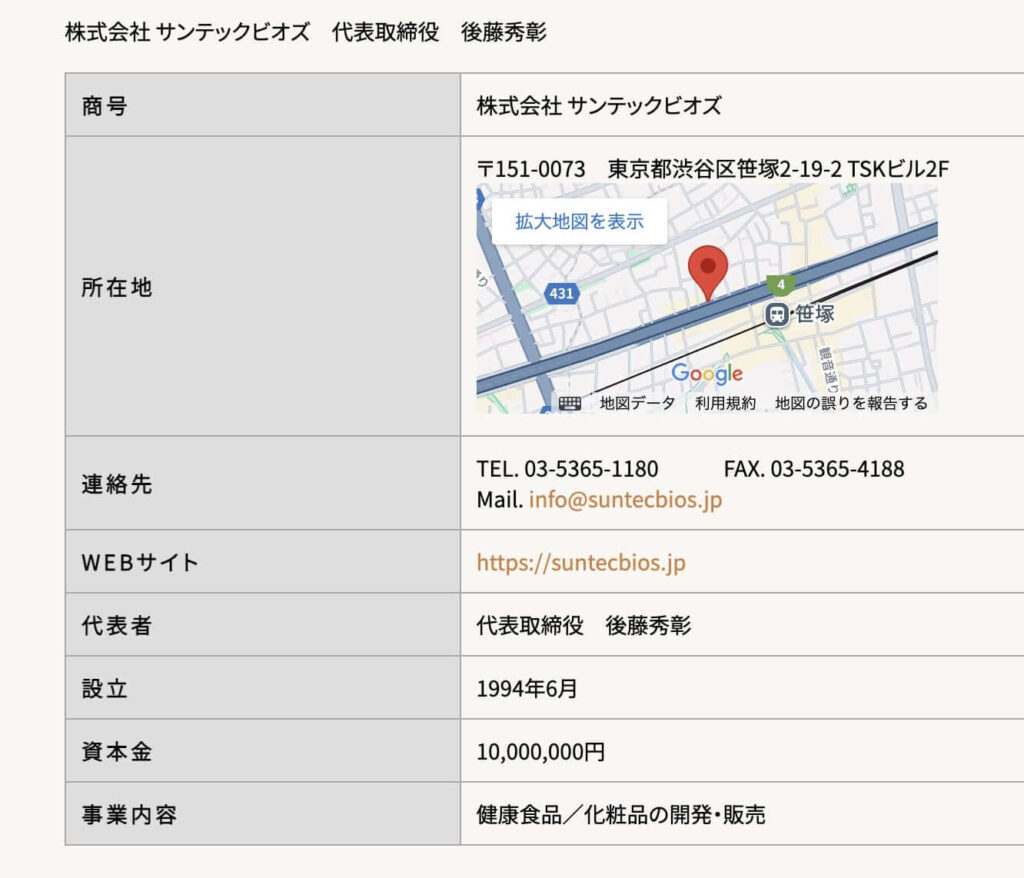Viewport: 1024px width, 878px height.
Task: Click the Google logo on map
Action: (707, 374)
